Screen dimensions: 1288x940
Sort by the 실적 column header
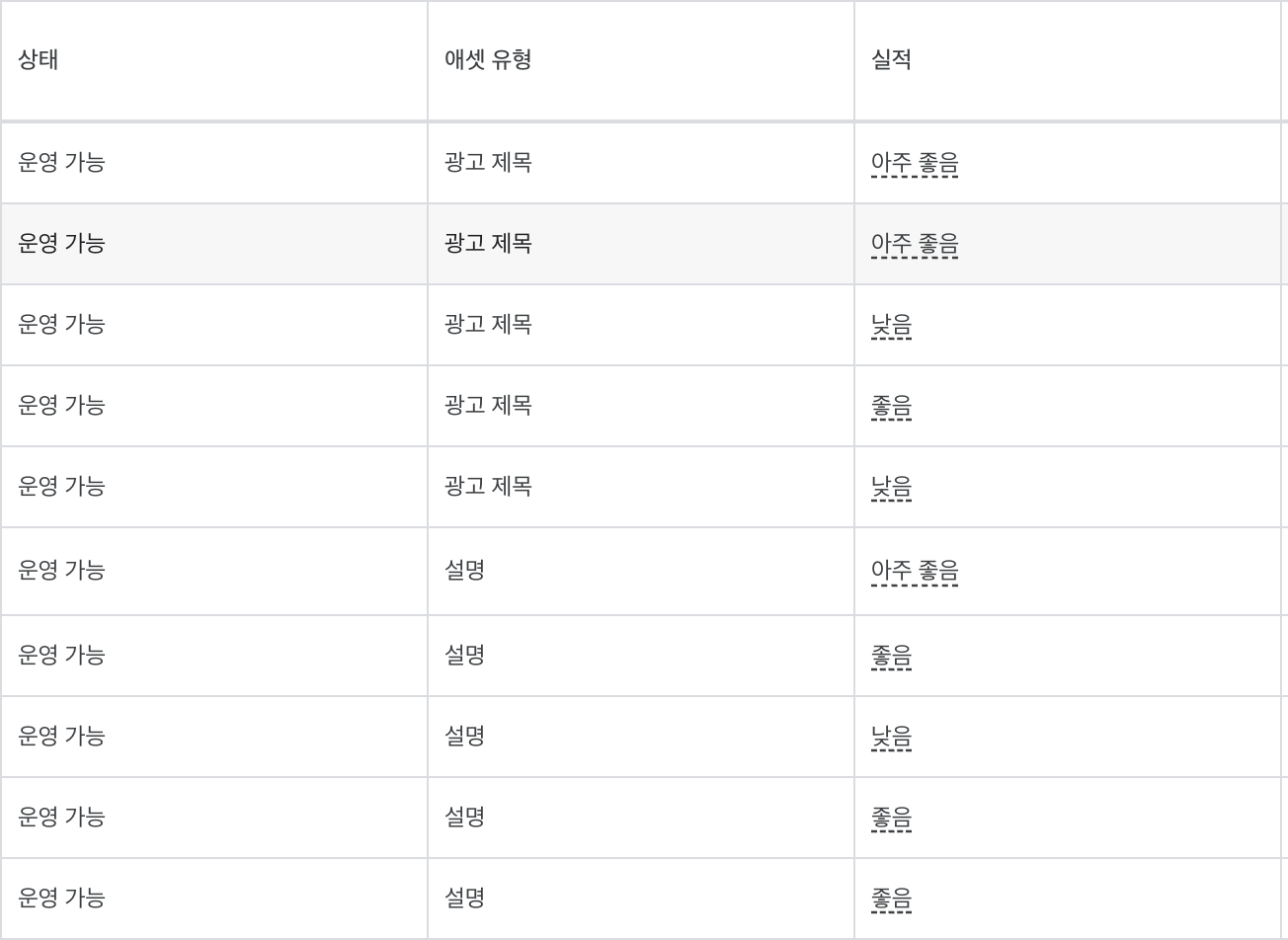(891, 60)
